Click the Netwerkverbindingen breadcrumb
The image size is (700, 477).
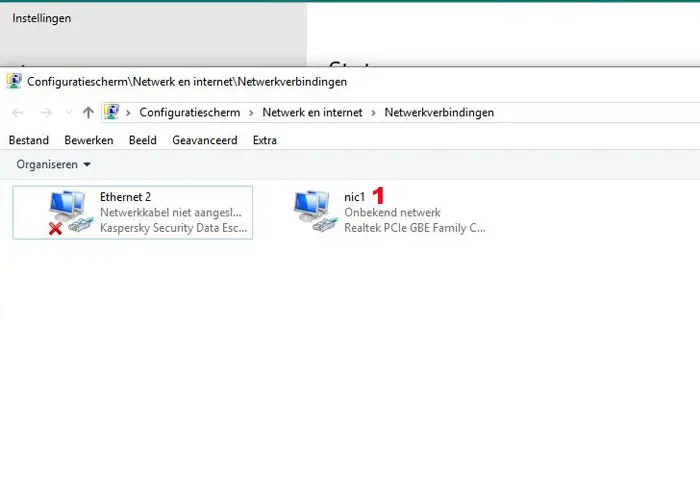pos(439,113)
